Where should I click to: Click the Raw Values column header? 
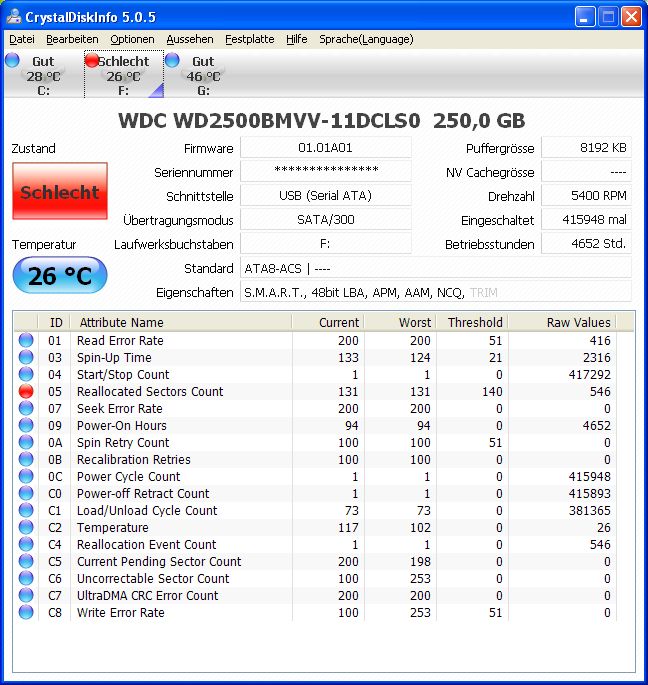[x=562, y=322]
